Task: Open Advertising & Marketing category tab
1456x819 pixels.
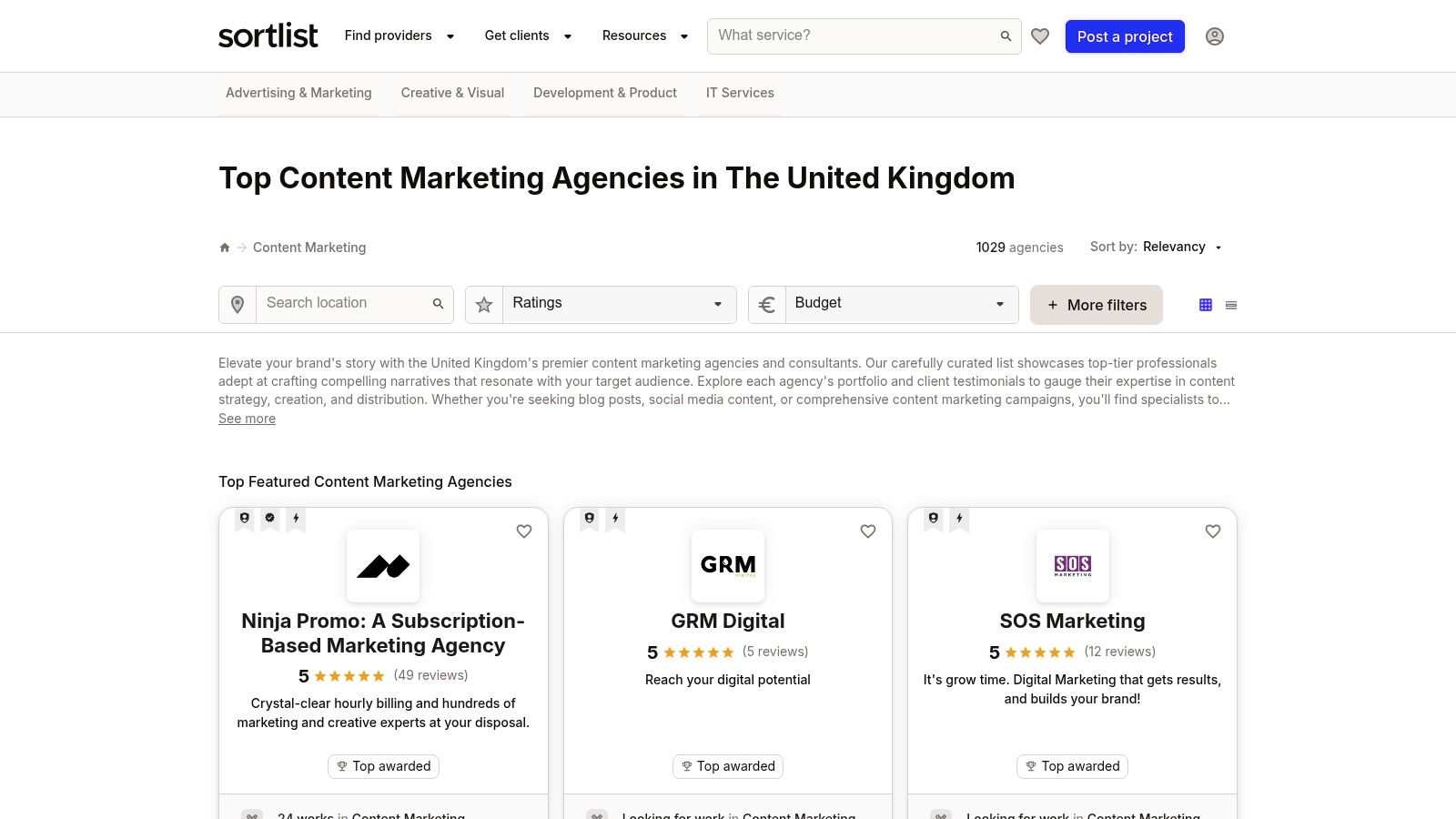Action: click(x=298, y=93)
